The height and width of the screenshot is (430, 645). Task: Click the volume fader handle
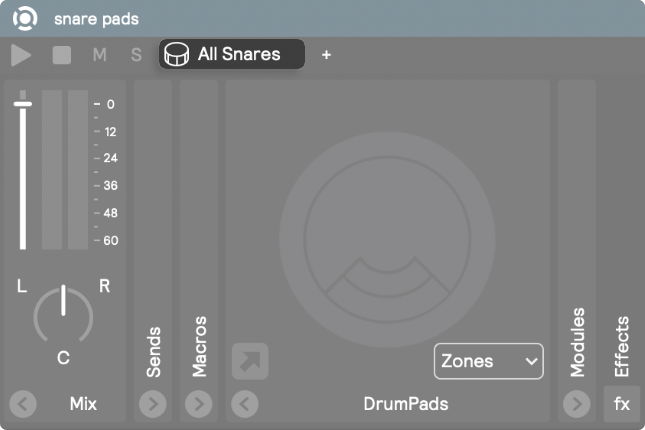pos(23,103)
